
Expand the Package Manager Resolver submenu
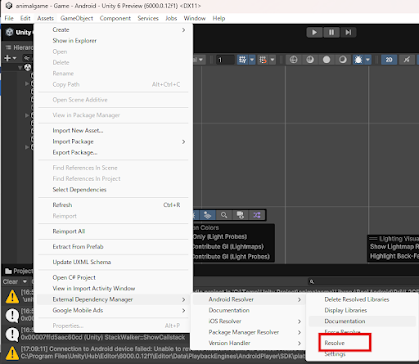(249, 332)
